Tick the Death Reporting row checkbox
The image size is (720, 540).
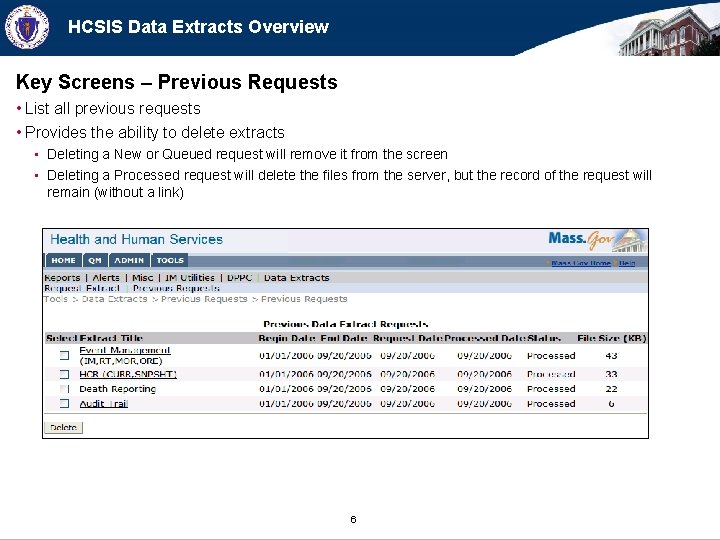pos(65,389)
